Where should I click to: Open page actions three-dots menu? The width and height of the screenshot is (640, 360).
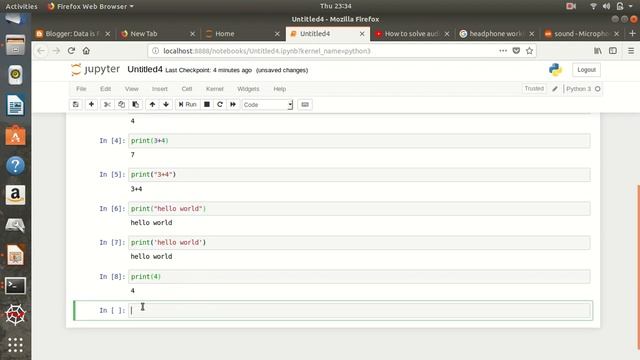503,51
